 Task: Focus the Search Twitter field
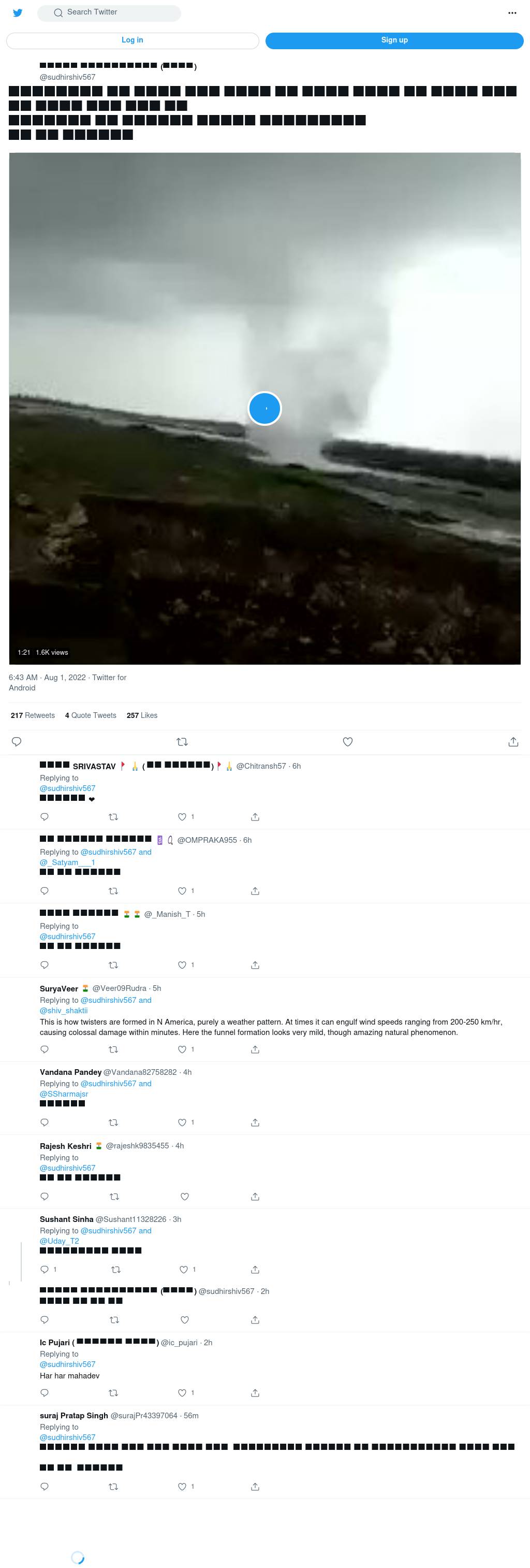[x=109, y=13]
